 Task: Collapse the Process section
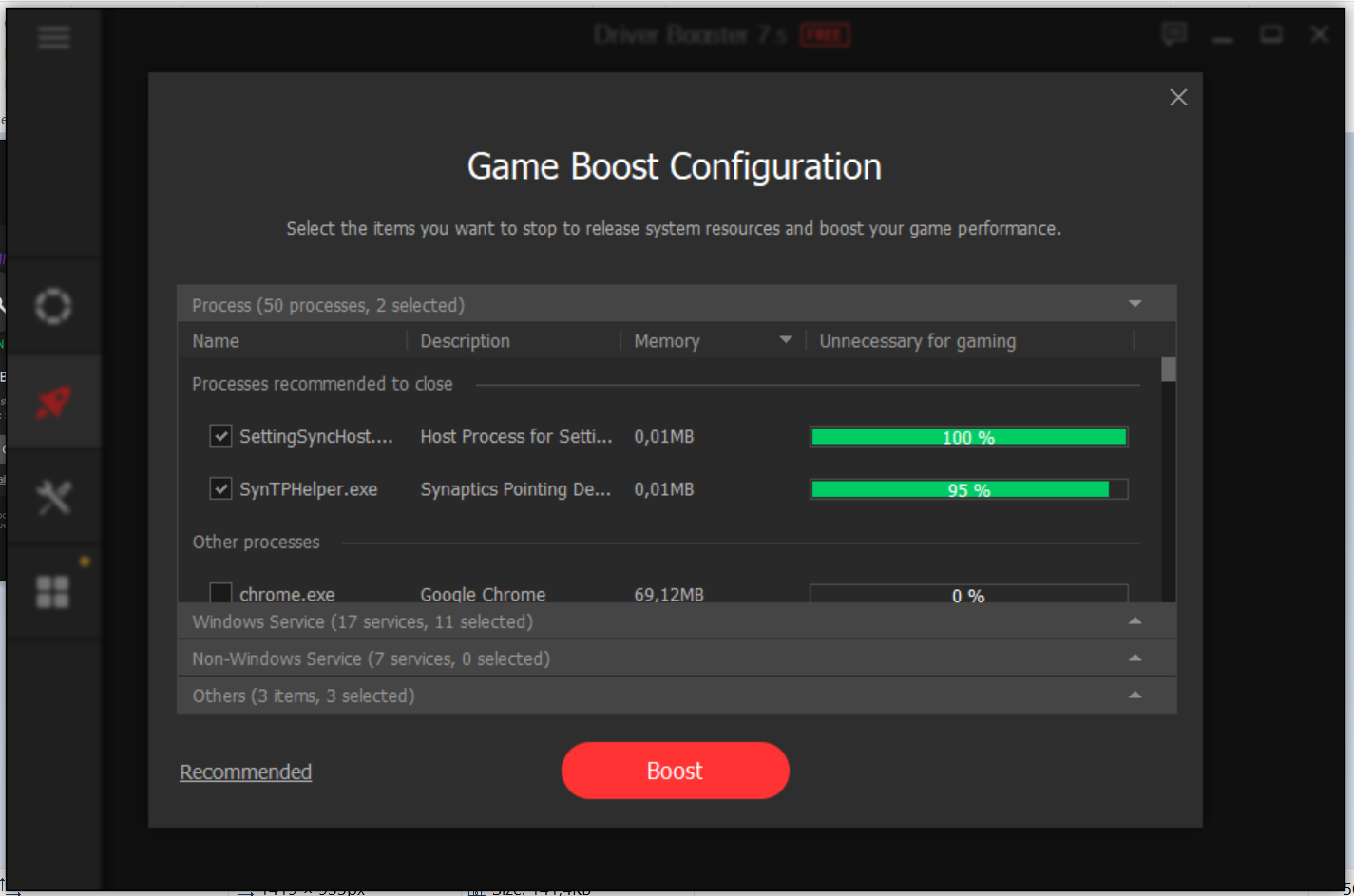pos(1135,304)
